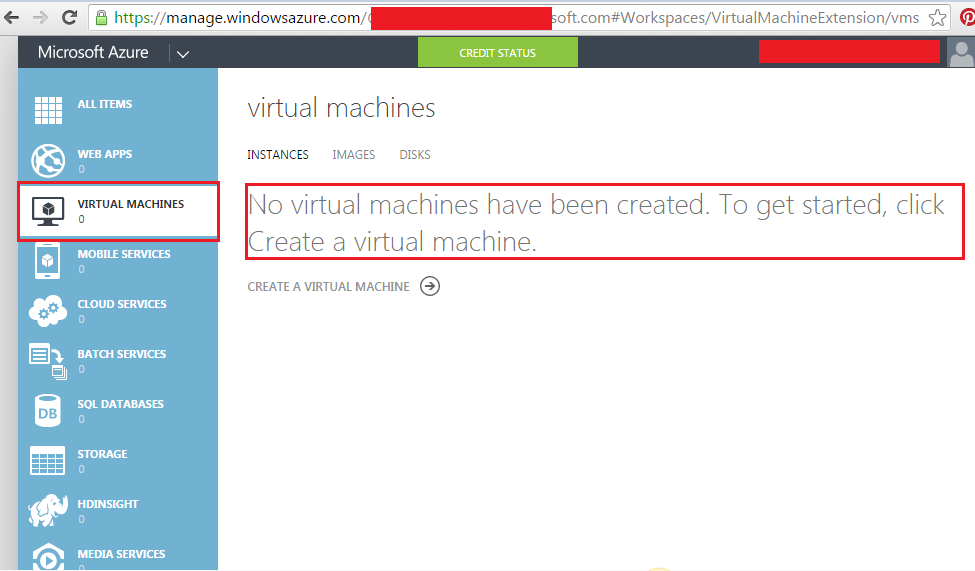This screenshot has height=571, width=975.
Task: Select the Mobile Services menu label
Action: pos(124,254)
